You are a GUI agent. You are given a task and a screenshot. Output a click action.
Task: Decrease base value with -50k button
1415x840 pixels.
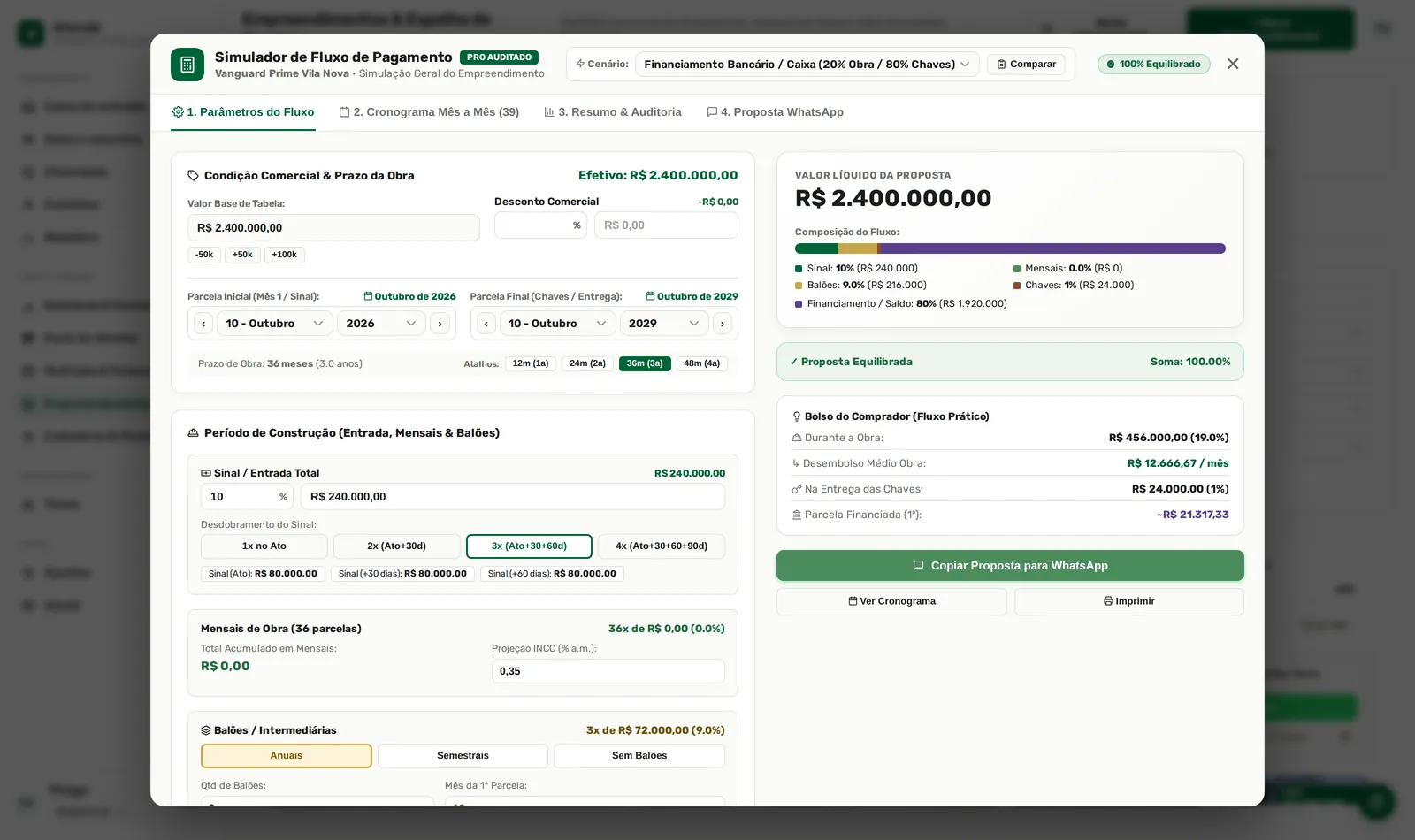[204, 255]
